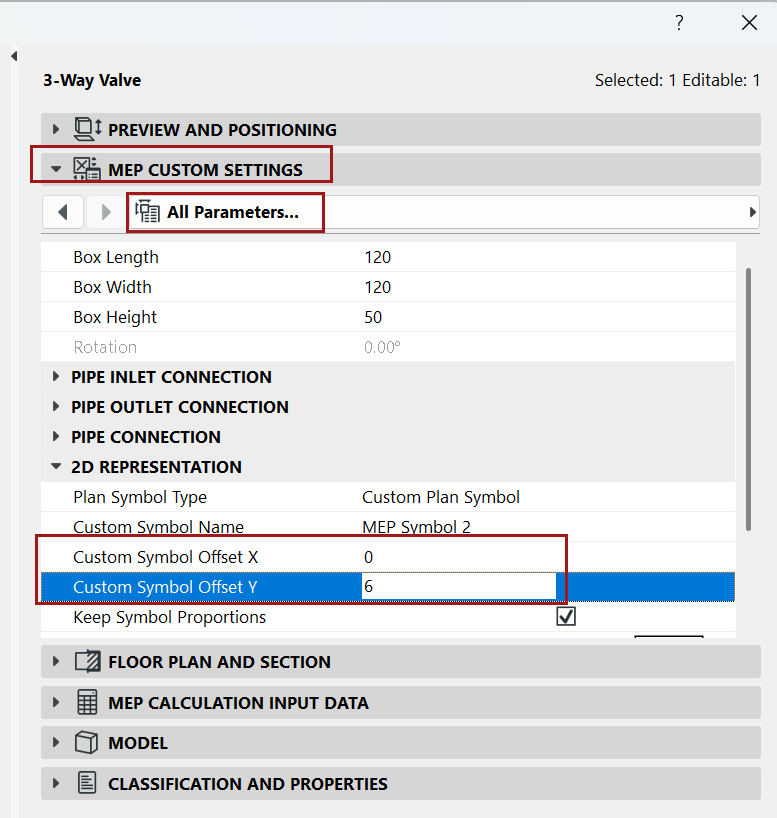Screen dimensions: 777x818
Task: Go to the previous settings page arrow
Action: coord(63,212)
